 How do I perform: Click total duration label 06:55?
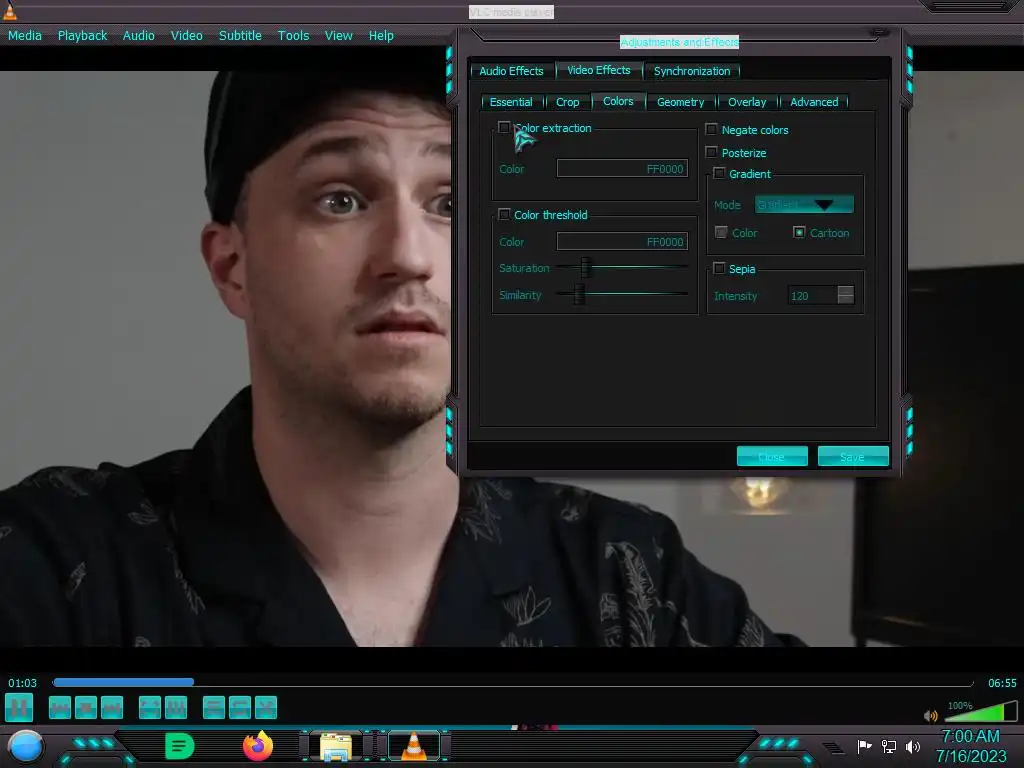click(x=1002, y=682)
